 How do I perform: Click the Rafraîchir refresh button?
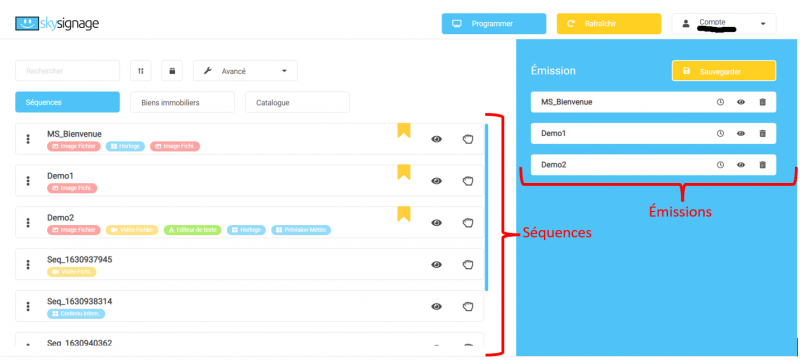pyautogui.click(x=609, y=23)
